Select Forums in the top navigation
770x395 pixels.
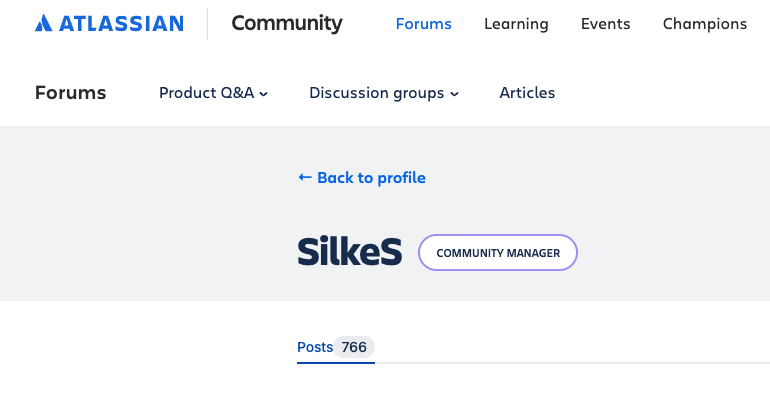tap(423, 24)
